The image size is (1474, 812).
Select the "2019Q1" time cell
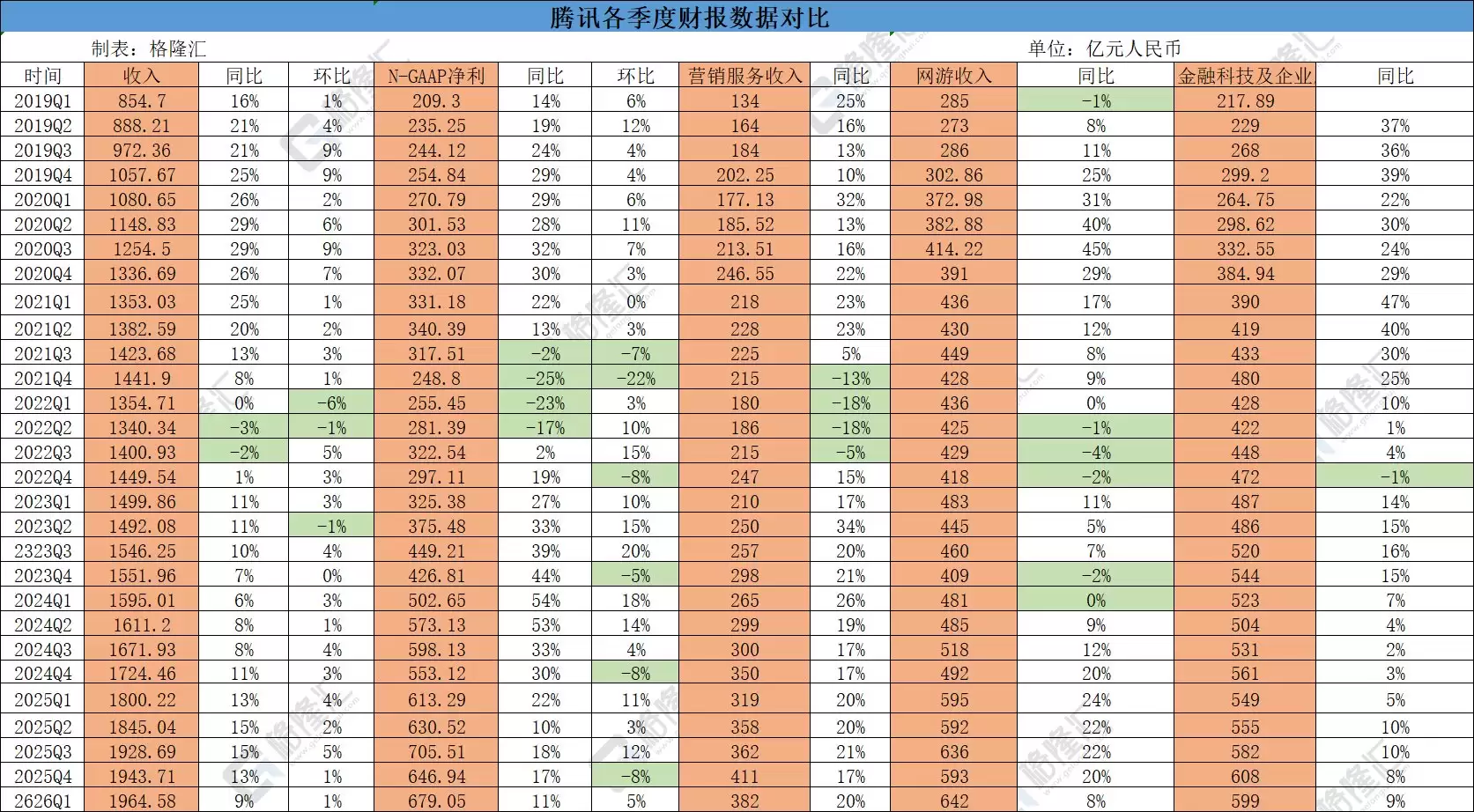tap(43, 101)
